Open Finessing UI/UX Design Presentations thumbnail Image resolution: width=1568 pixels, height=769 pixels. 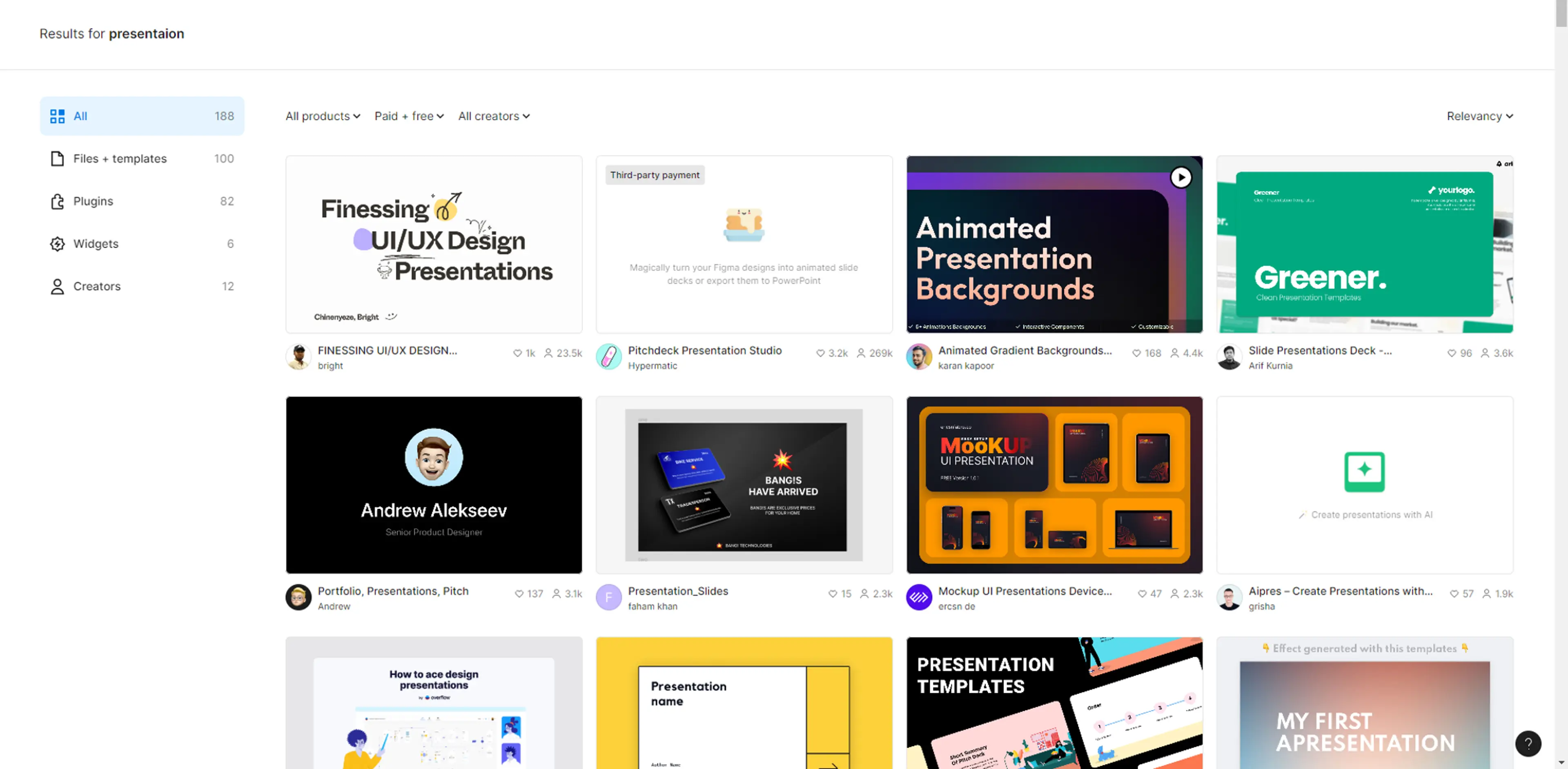(434, 244)
